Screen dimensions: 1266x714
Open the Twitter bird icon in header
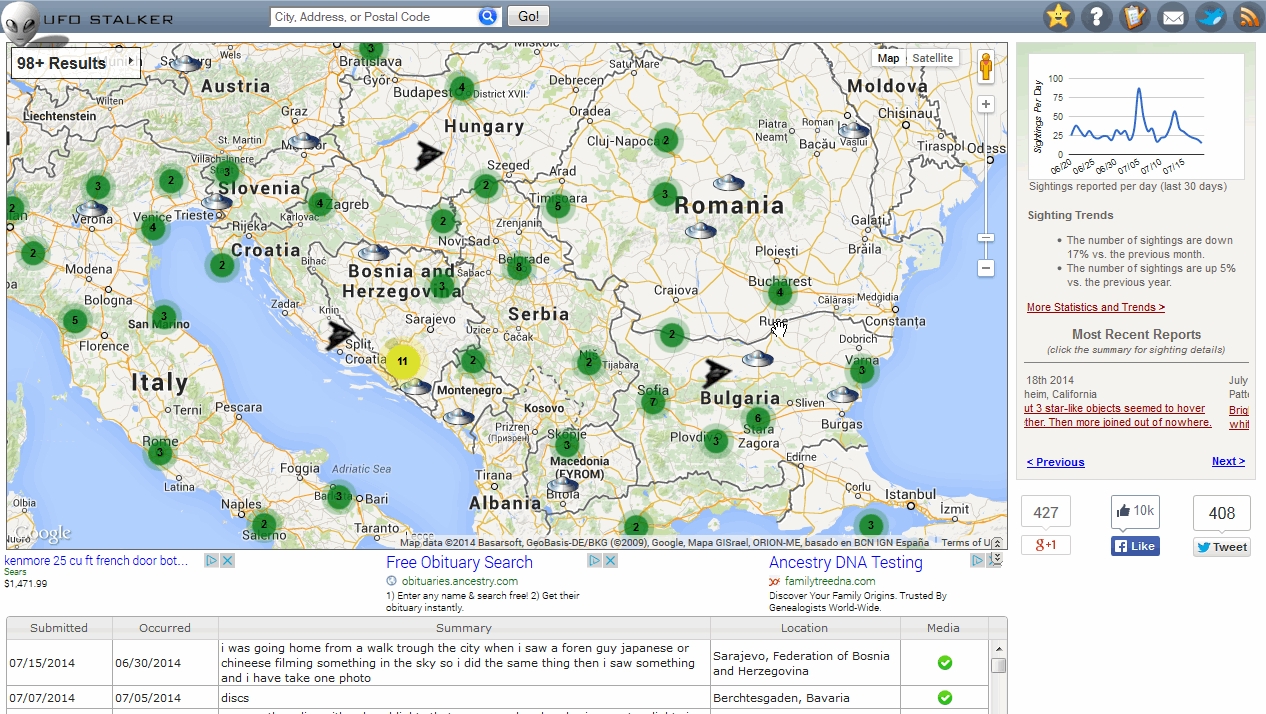(1211, 17)
